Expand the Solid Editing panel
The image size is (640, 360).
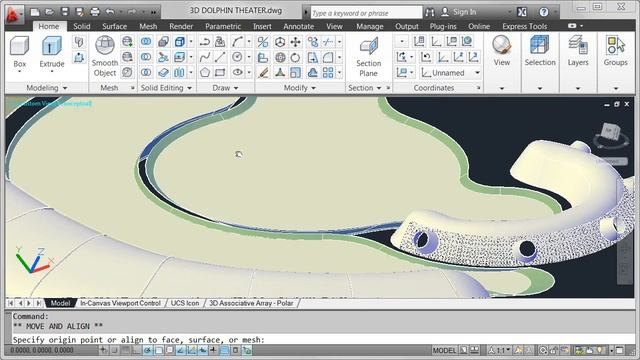pyautogui.click(x=166, y=88)
